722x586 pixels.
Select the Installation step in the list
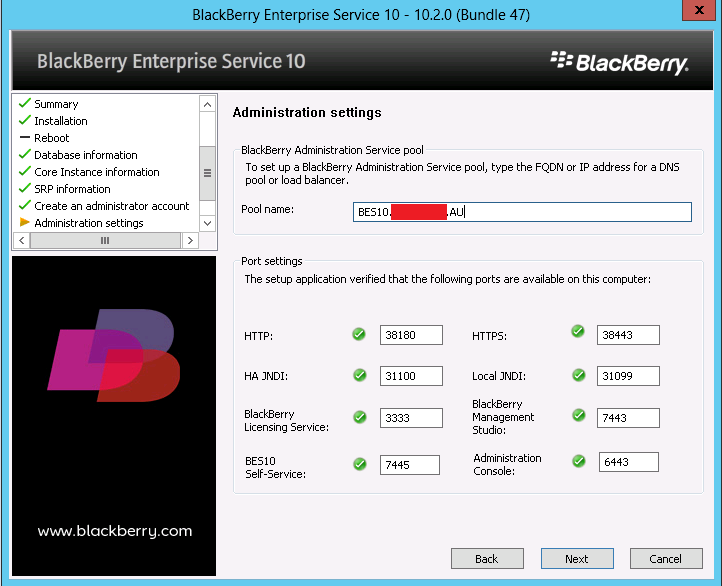(x=61, y=121)
